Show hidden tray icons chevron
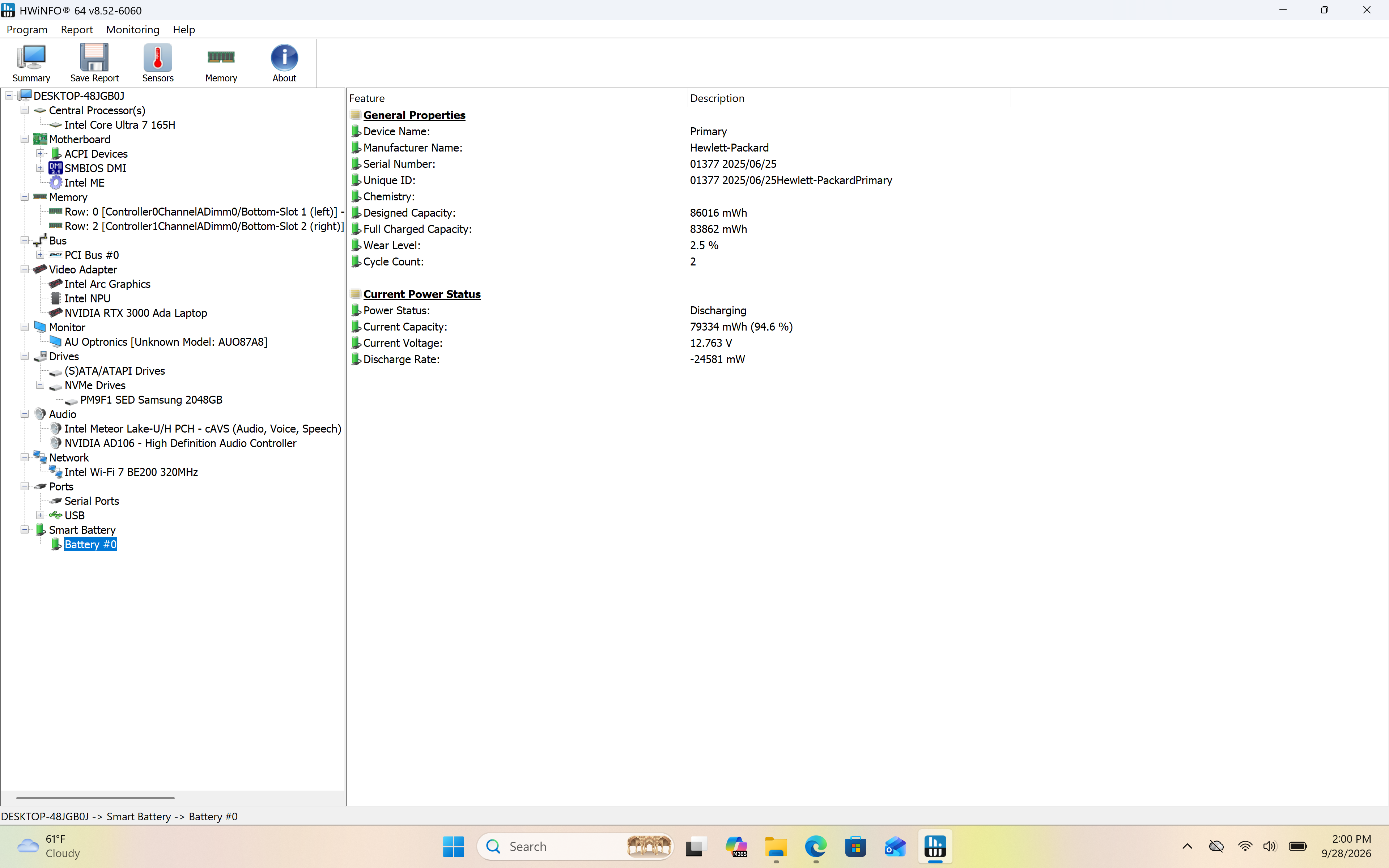The height and width of the screenshot is (868, 1389). (1188, 846)
